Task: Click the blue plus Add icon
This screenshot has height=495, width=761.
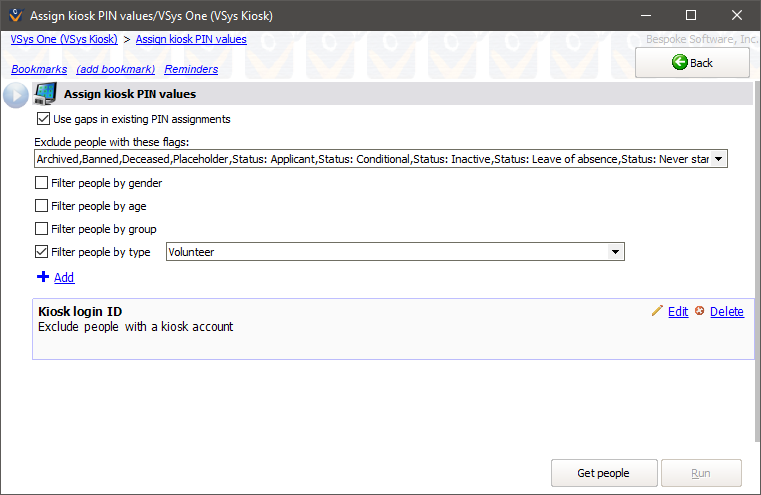Action: pyautogui.click(x=43, y=277)
